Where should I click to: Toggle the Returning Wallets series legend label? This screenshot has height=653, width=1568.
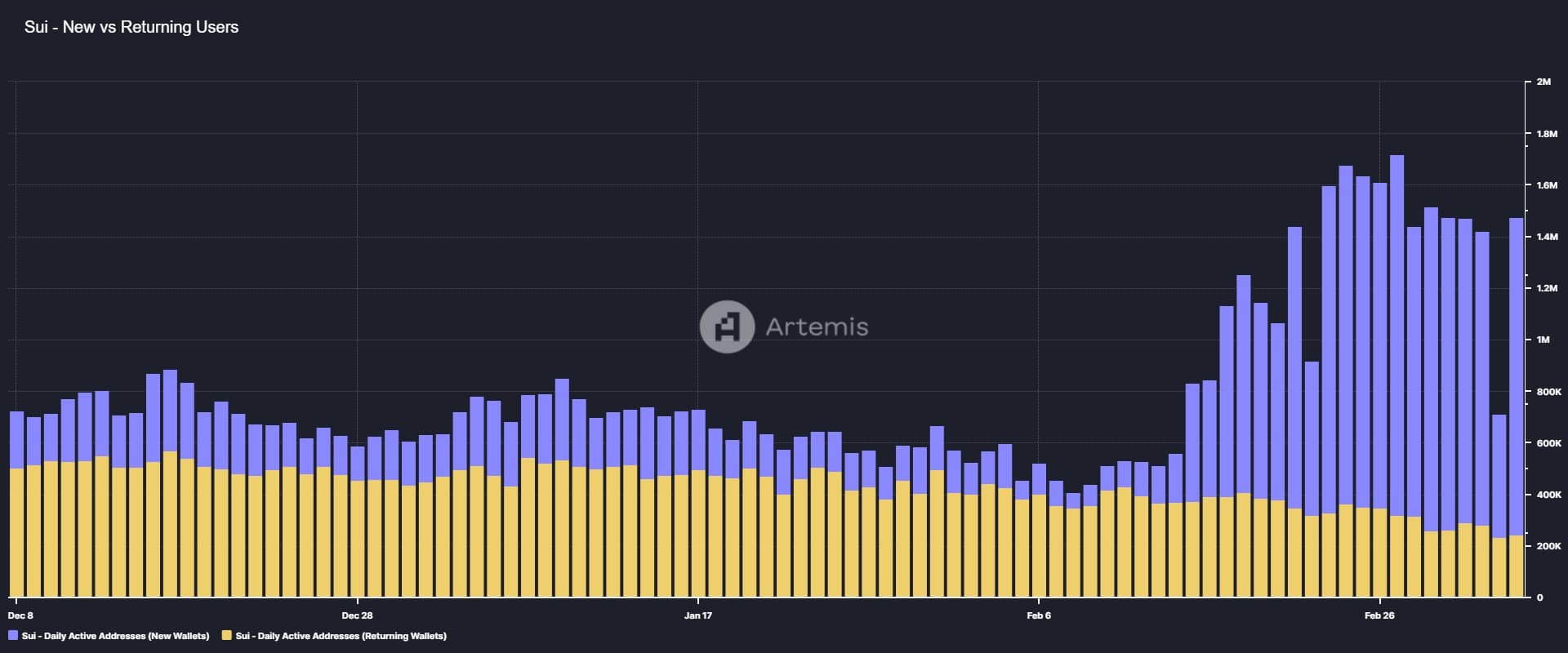(341, 636)
